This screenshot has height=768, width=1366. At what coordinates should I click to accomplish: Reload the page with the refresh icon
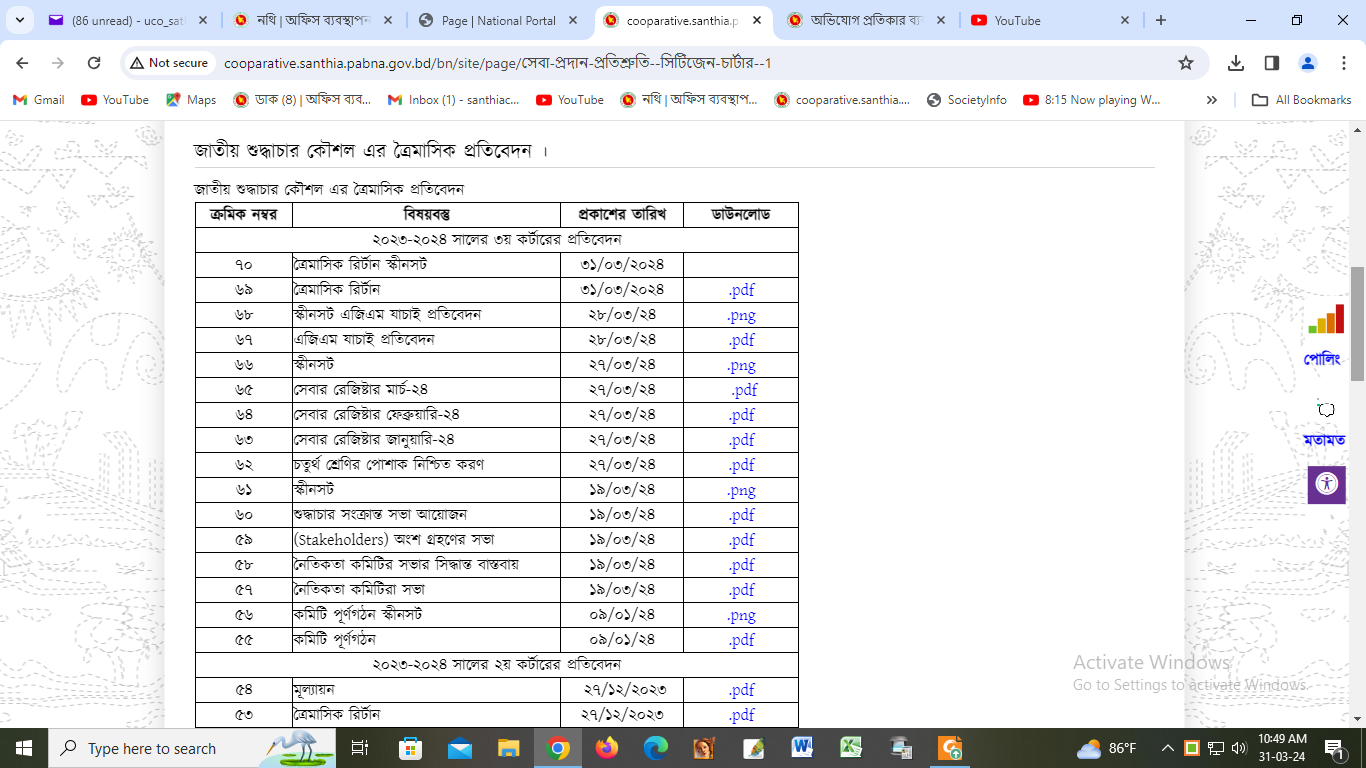click(x=94, y=63)
